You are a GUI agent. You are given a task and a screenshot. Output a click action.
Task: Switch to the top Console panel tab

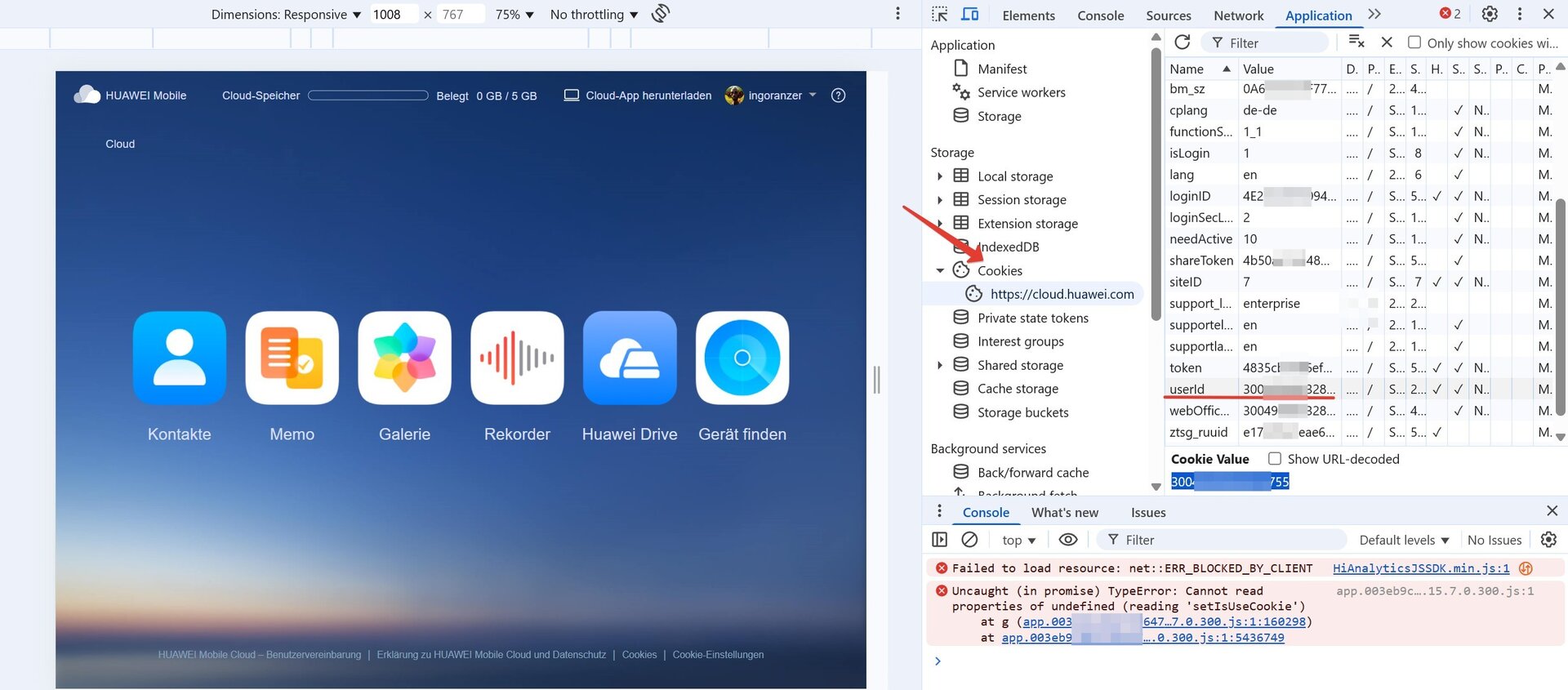point(1100,15)
